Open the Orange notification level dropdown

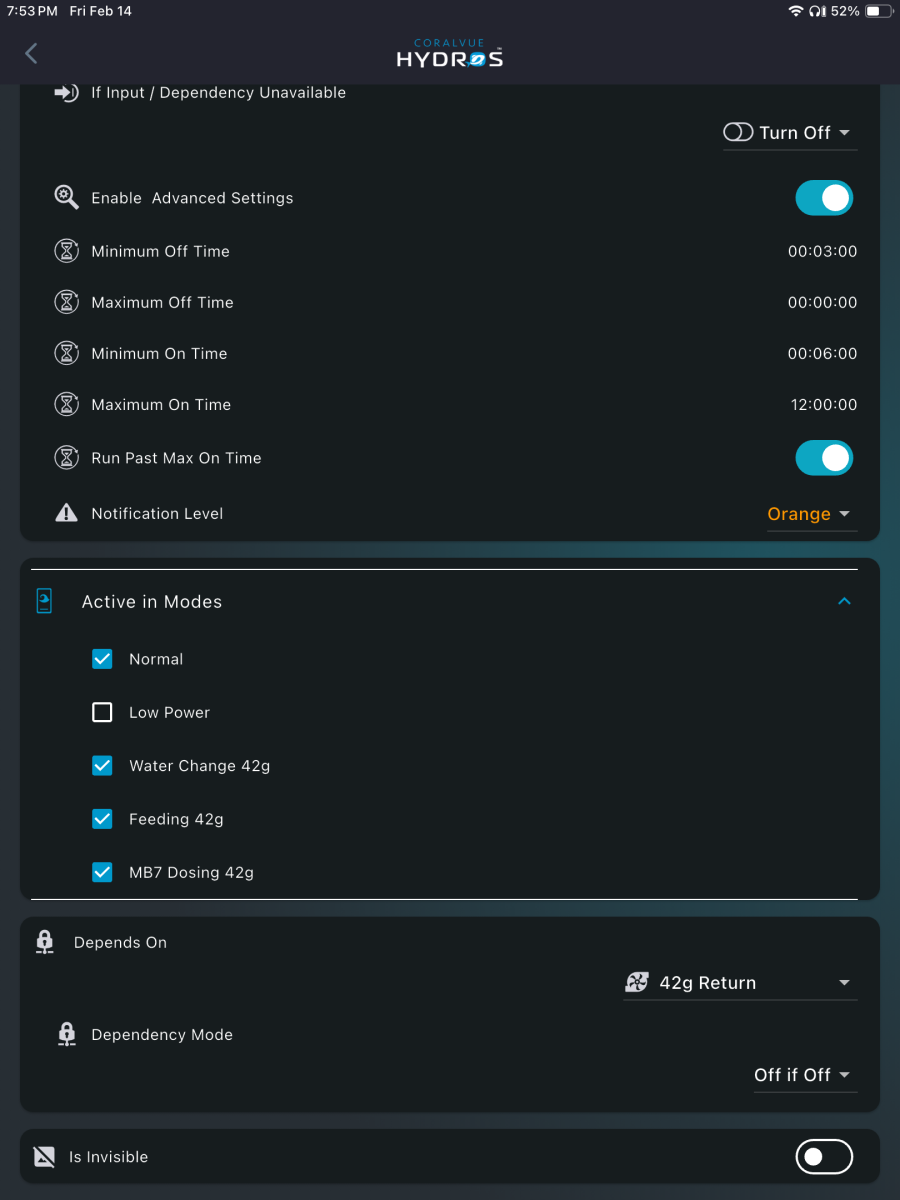[x=811, y=514]
